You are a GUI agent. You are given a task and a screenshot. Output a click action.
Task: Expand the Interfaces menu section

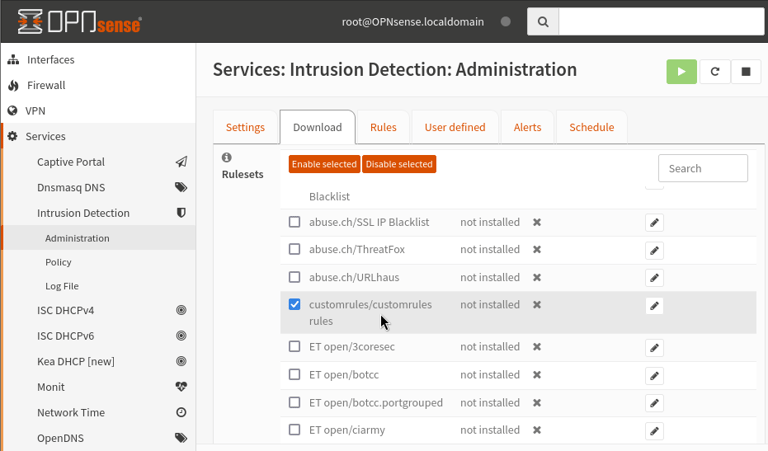coord(50,60)
